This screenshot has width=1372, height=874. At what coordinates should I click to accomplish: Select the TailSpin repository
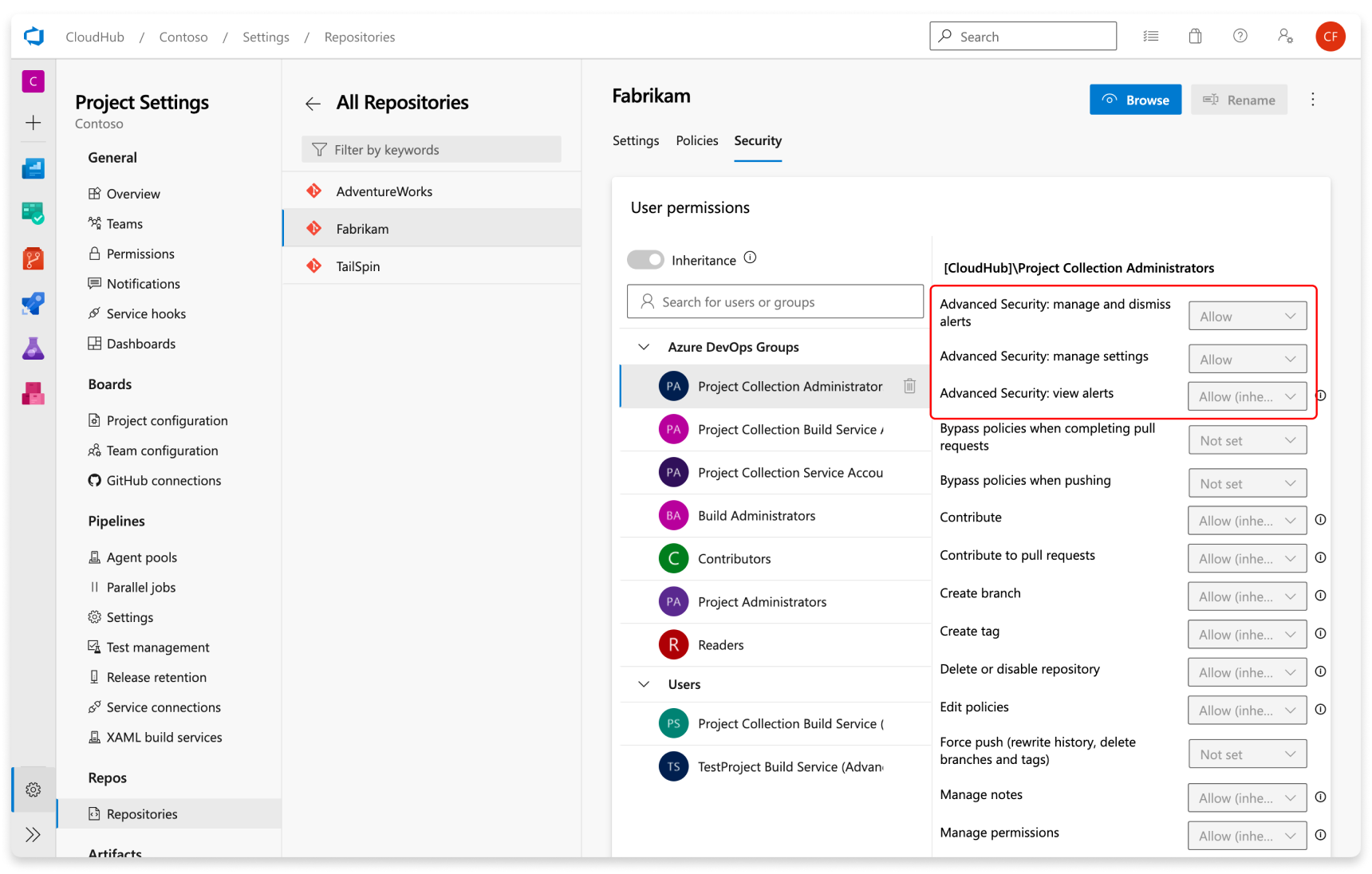pyautogui.click(x=358, y=266)
